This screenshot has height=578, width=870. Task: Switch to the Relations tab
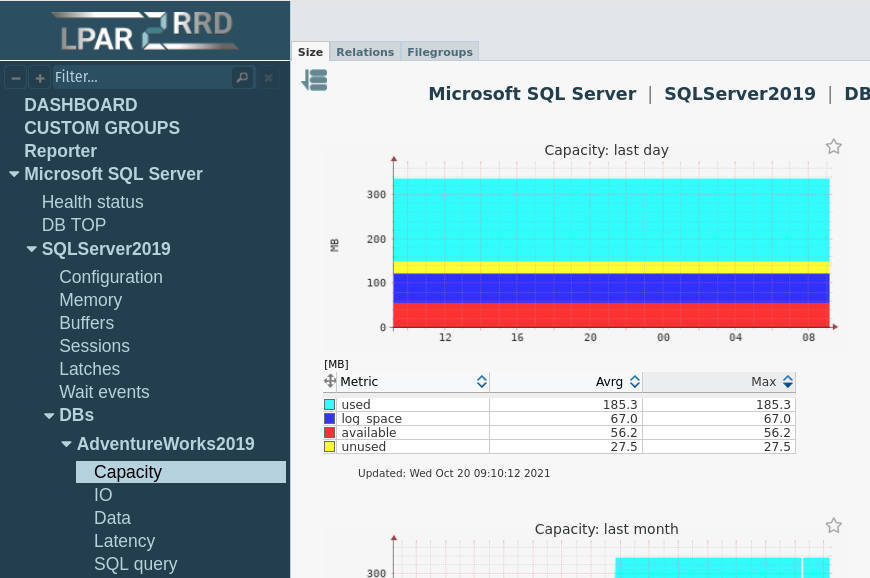[365, 51]
